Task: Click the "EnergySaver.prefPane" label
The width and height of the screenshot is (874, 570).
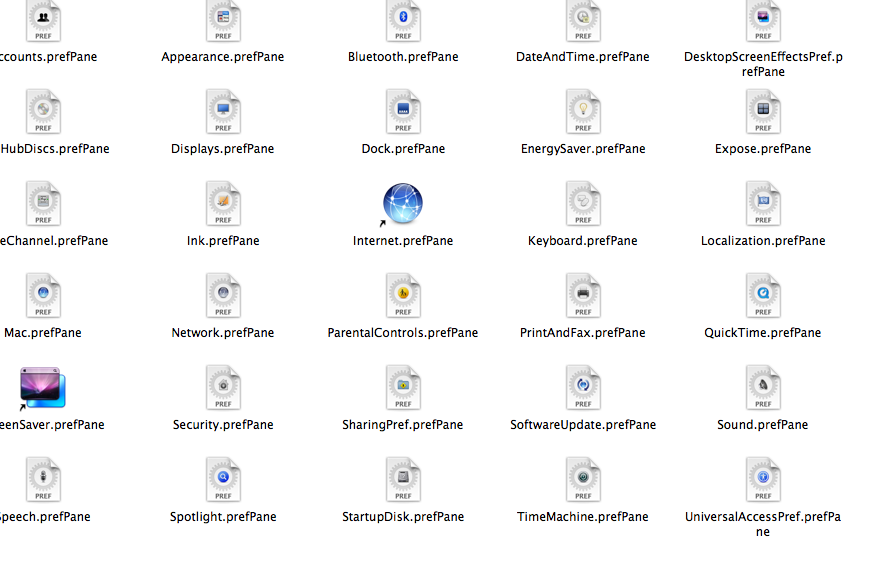Action: coord(583,149)
